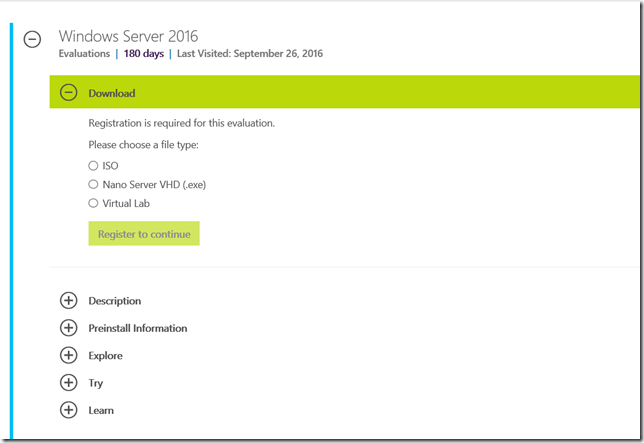Click the Register to continue button
Viewport: 644px width, 443px height.
coord(144,234)
